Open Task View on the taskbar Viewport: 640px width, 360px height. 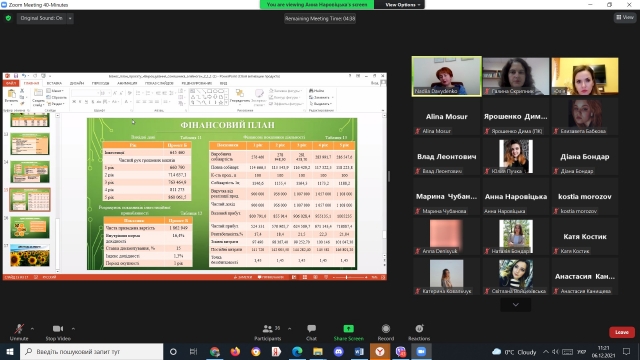pos(193,351)
